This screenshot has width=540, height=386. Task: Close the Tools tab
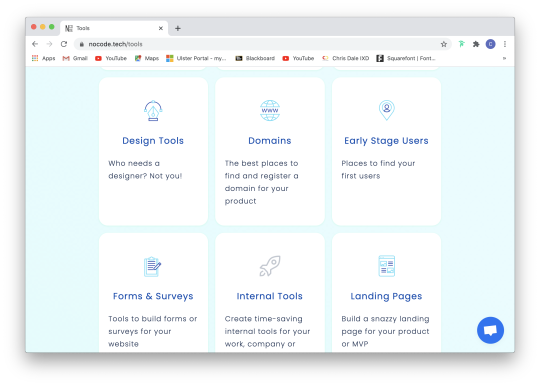(160, 28)
